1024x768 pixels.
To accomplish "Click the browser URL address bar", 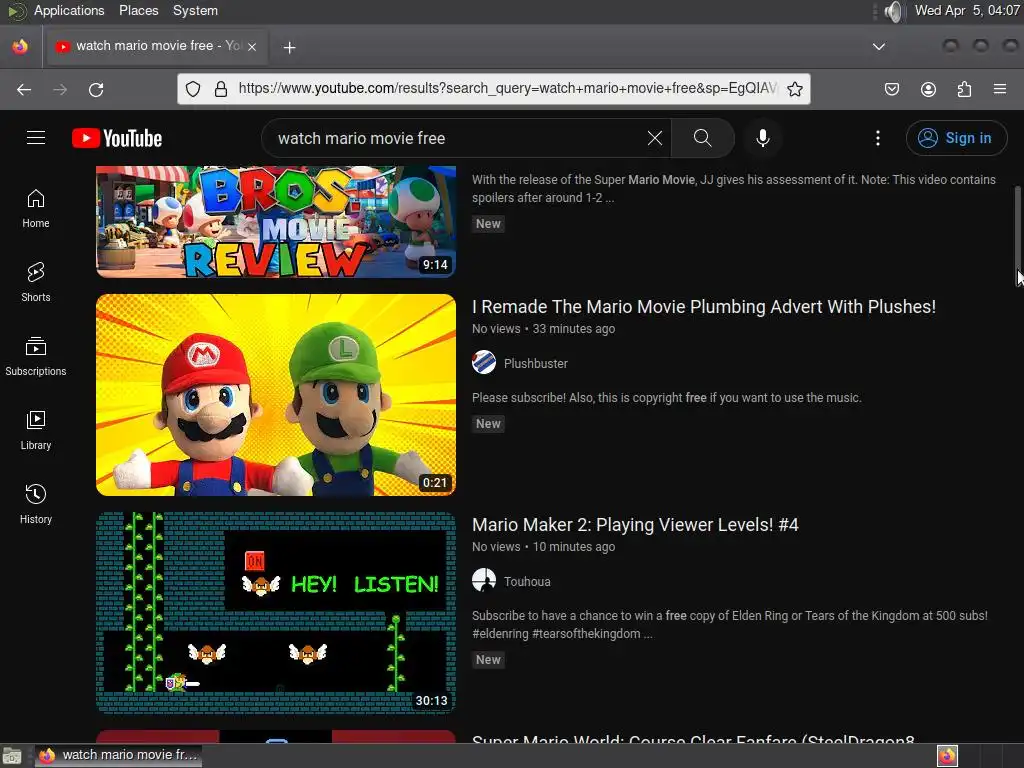I will [x=507, y=89].
